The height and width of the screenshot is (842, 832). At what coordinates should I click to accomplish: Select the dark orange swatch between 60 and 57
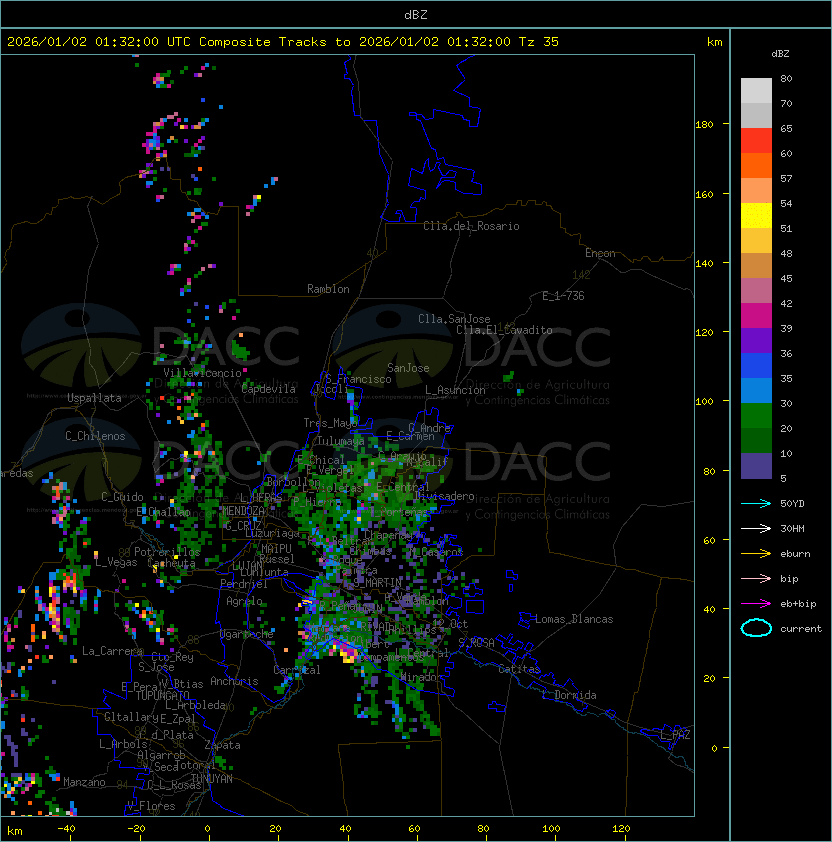(x=756, y=165)
